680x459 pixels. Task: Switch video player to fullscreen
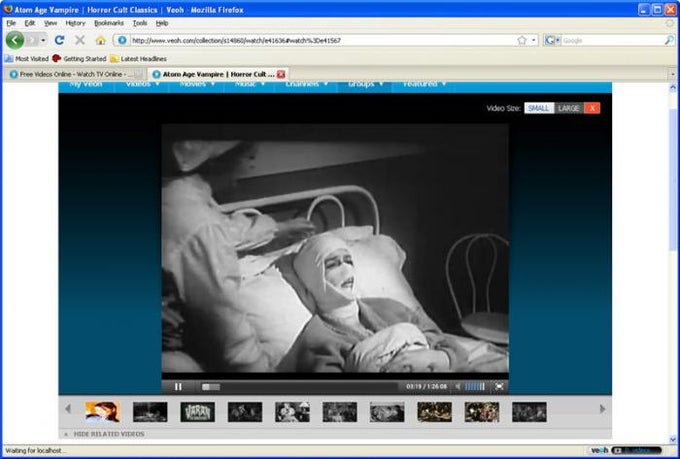(x=499, y=386)
